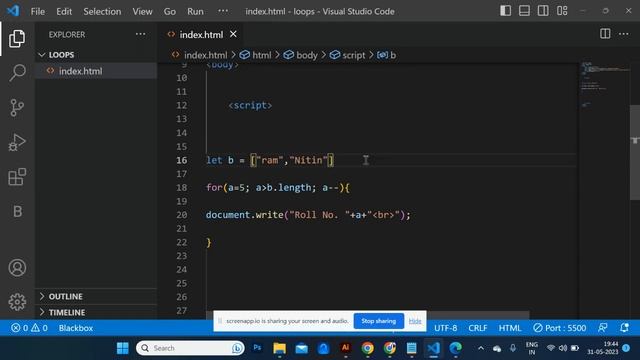Open Illustrator from the taskbar
Viewport: 640px width, 360px height.
345,348
